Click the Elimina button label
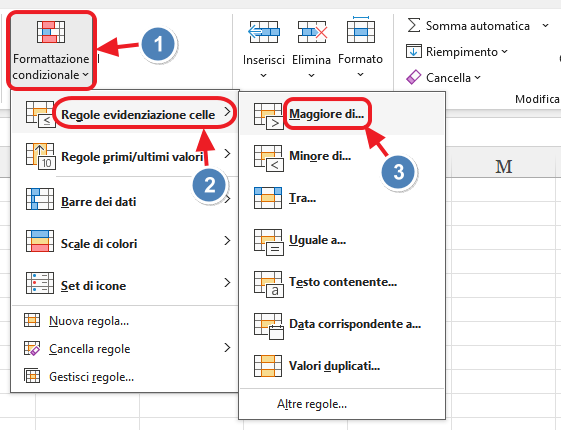 click(x=311, y=59)
